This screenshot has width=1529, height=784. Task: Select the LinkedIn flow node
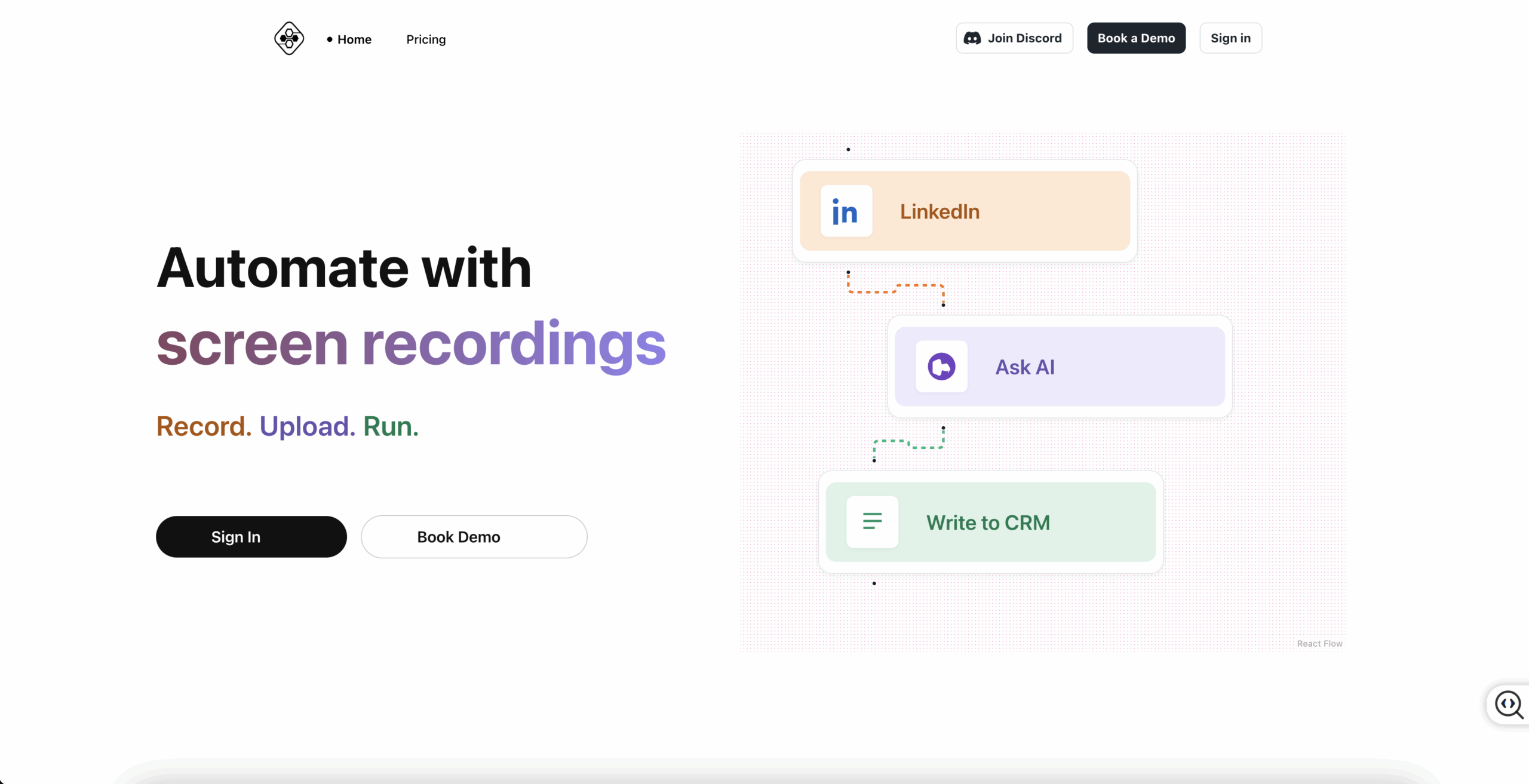(965, 211)
